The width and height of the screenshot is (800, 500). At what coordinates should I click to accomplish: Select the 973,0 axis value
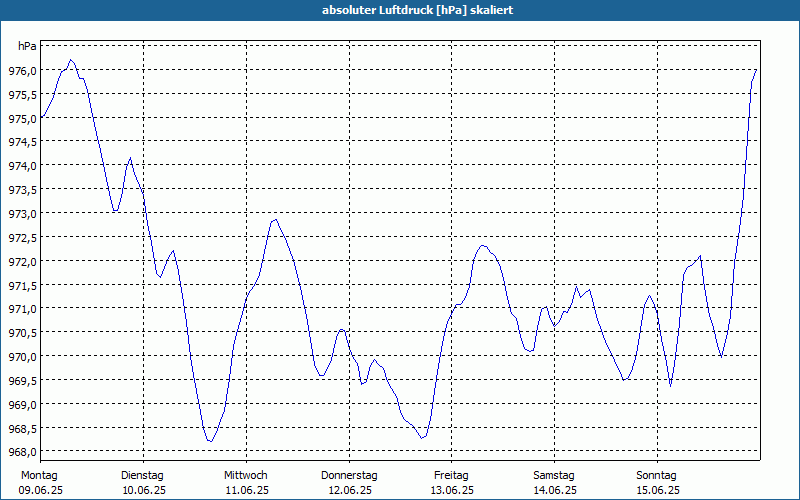pyautogui.click(x=22, y=214)
